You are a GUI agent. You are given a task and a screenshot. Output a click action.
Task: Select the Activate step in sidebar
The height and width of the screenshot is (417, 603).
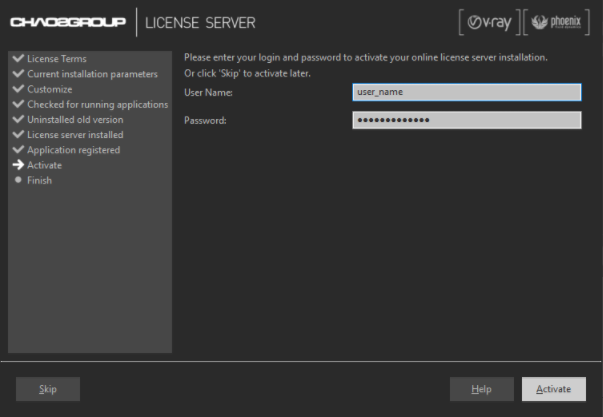[45, 165]
